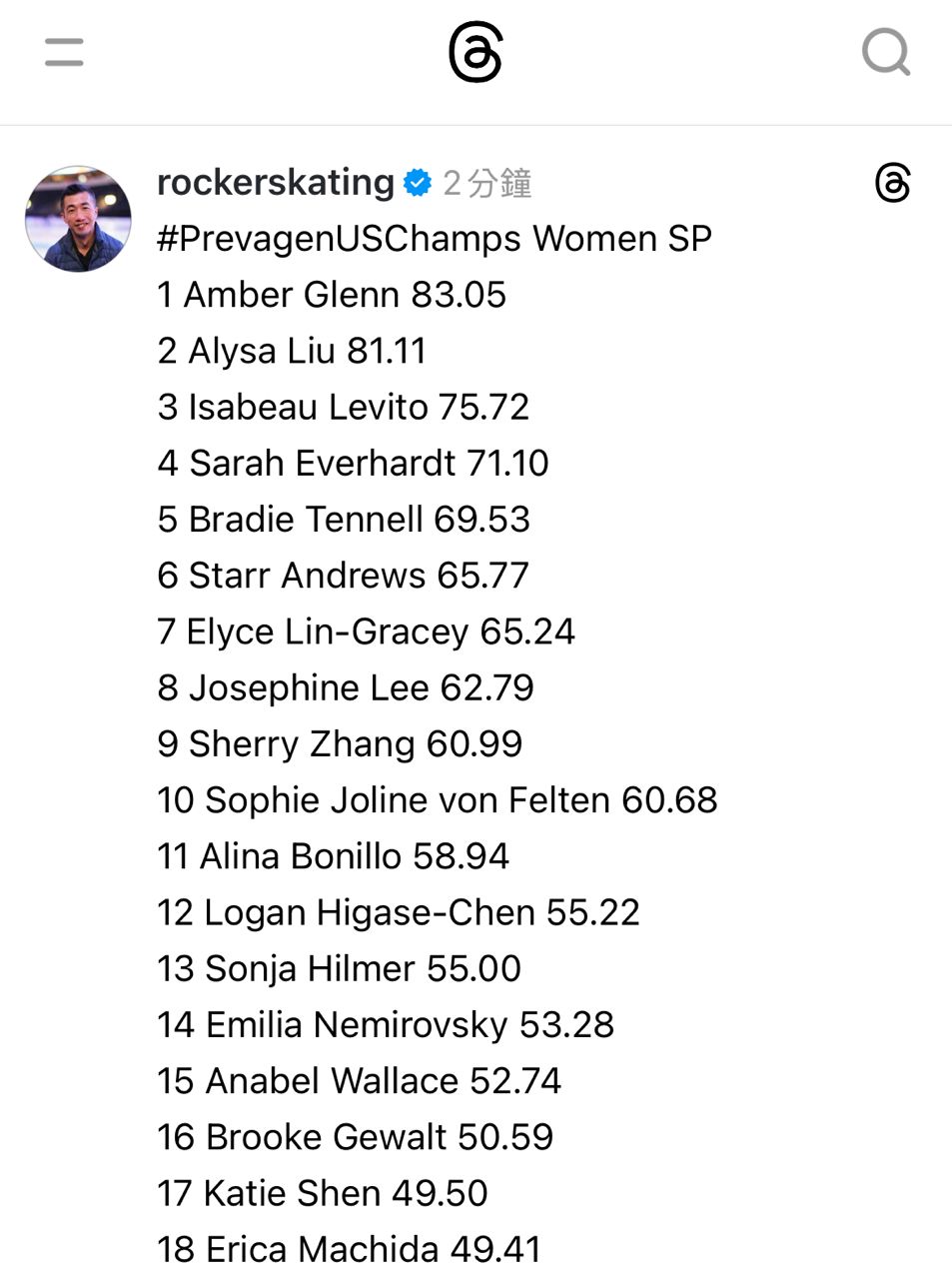Click the Alysa Liu 81.11 line

292,351
